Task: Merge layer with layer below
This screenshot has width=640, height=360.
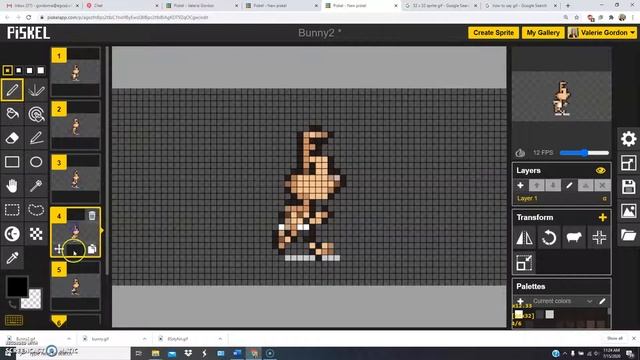Action: [586, 185]
